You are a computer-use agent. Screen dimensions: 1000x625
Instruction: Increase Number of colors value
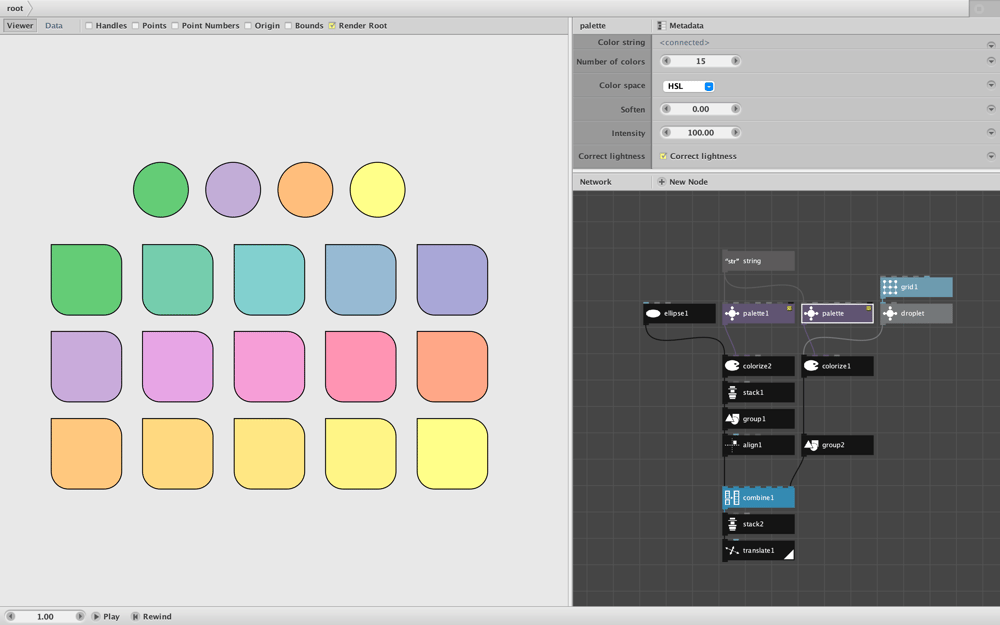tap(735, 61)
